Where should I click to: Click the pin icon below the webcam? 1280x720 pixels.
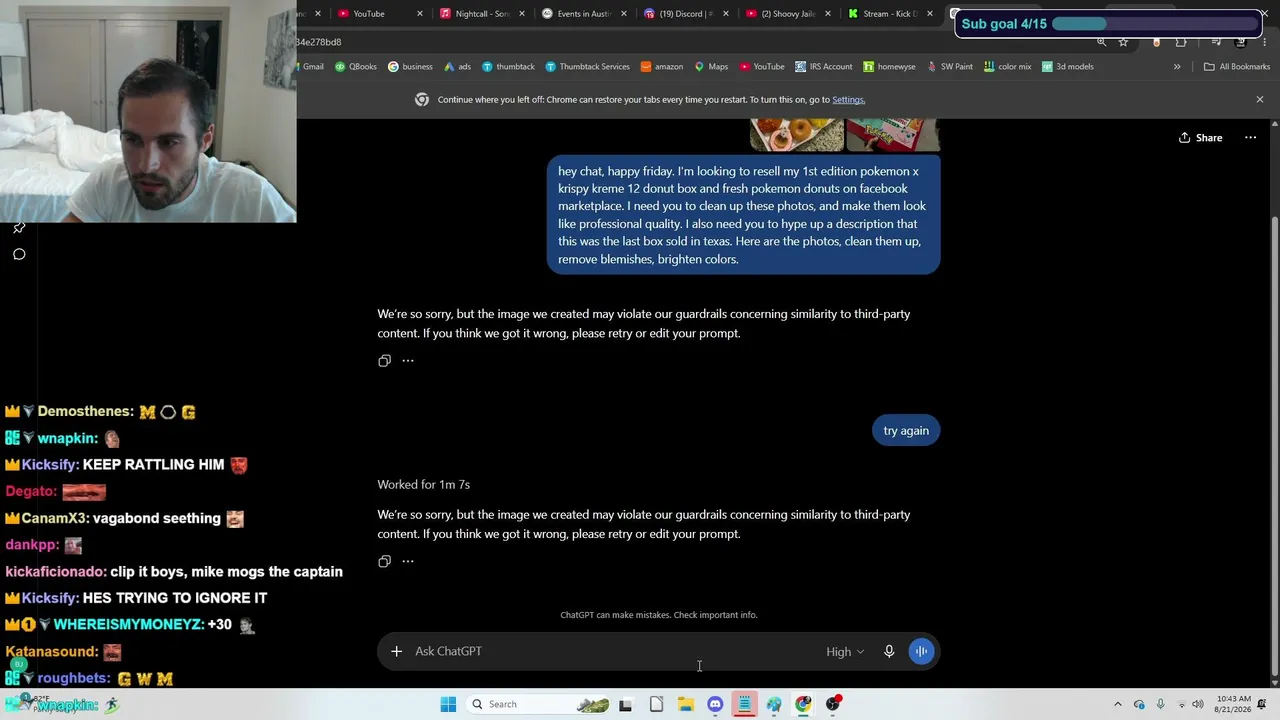tap(19, 228)
